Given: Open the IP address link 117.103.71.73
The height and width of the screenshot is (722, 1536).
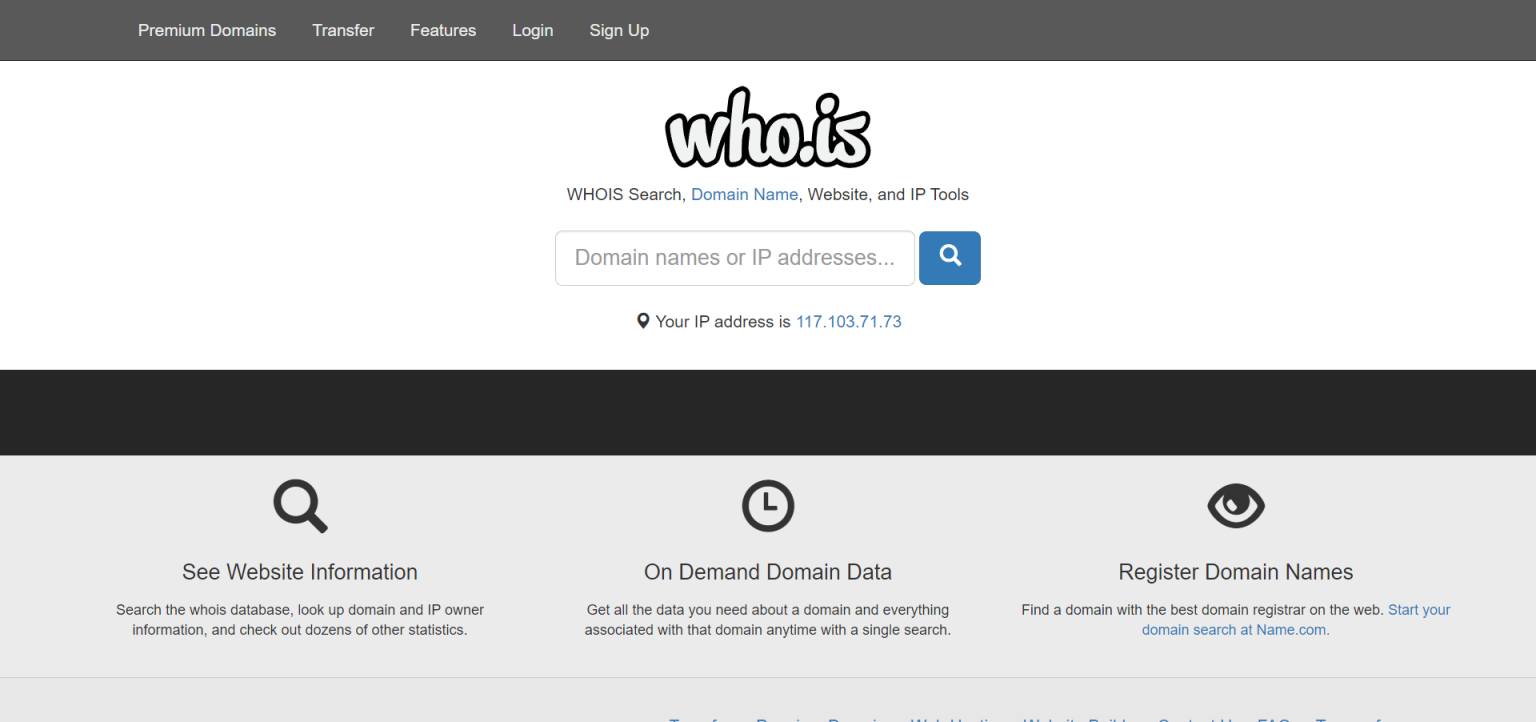Looking at the screenshot, I should coord(849,321).
